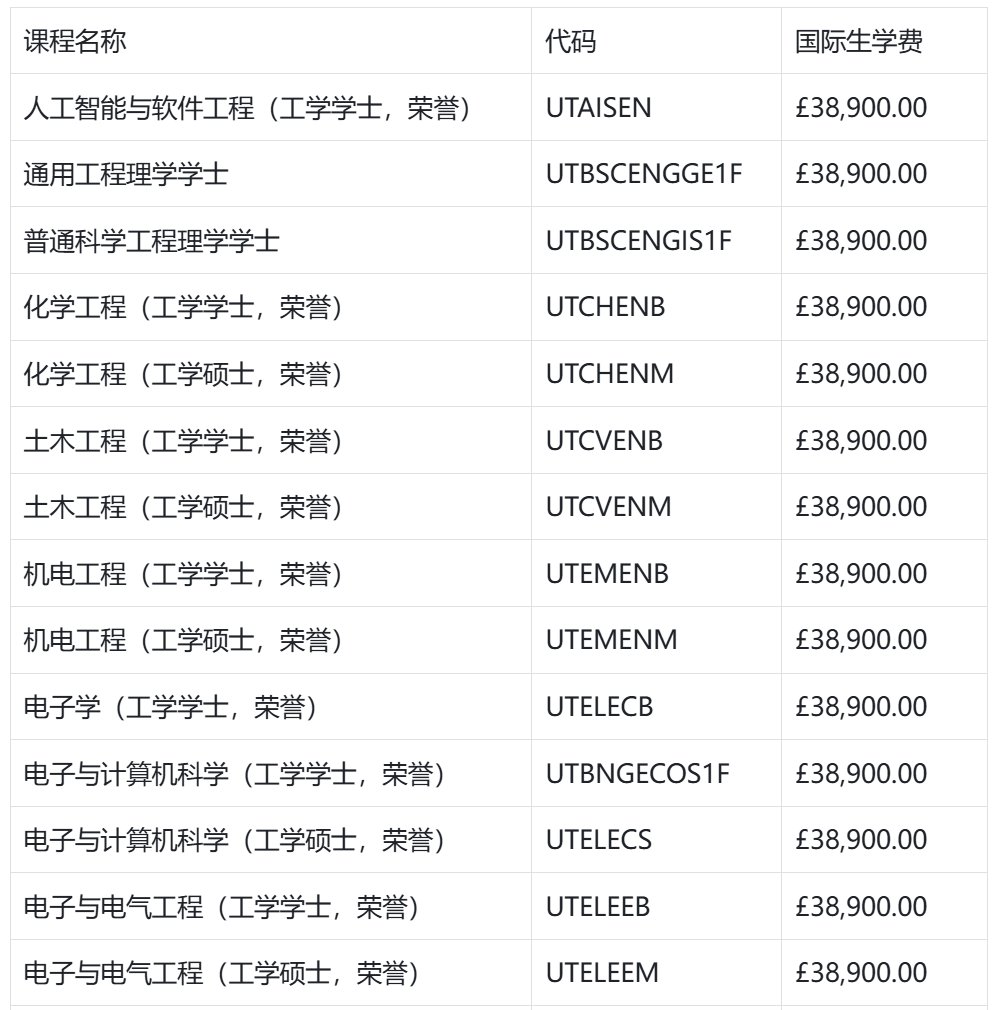Viewport: 998px width, 1010px height.
Task: Select the 人工智能与软件工程 course name cell
Action: (x=247, y=108)
